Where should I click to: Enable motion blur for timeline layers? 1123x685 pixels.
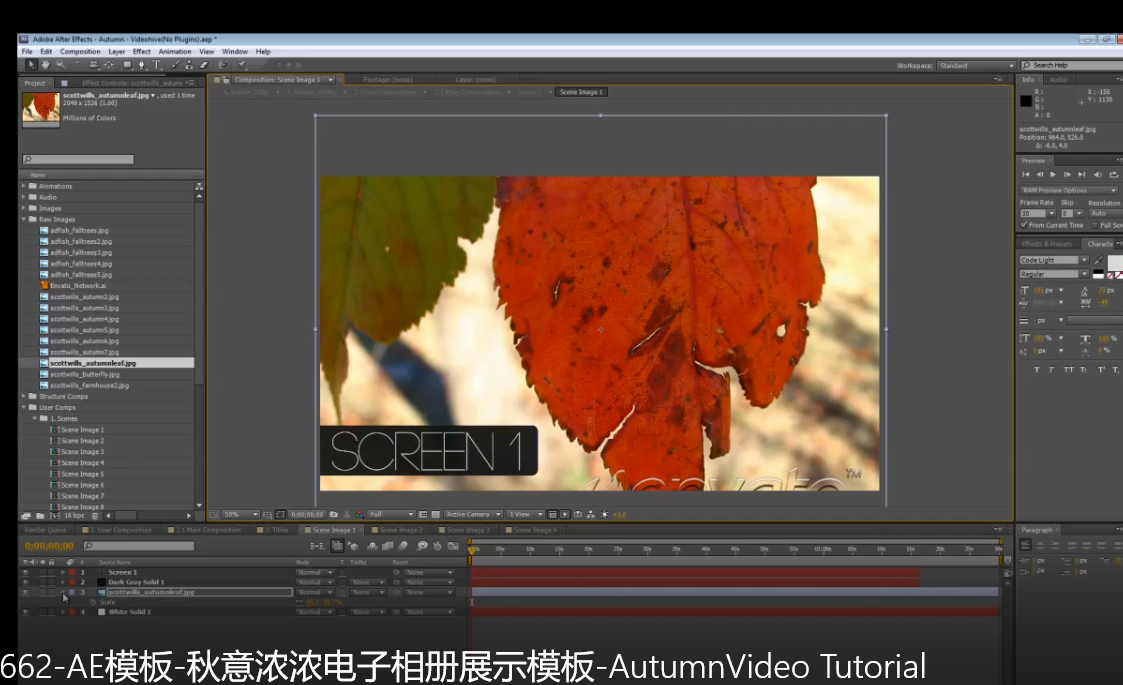coord(403,546)
